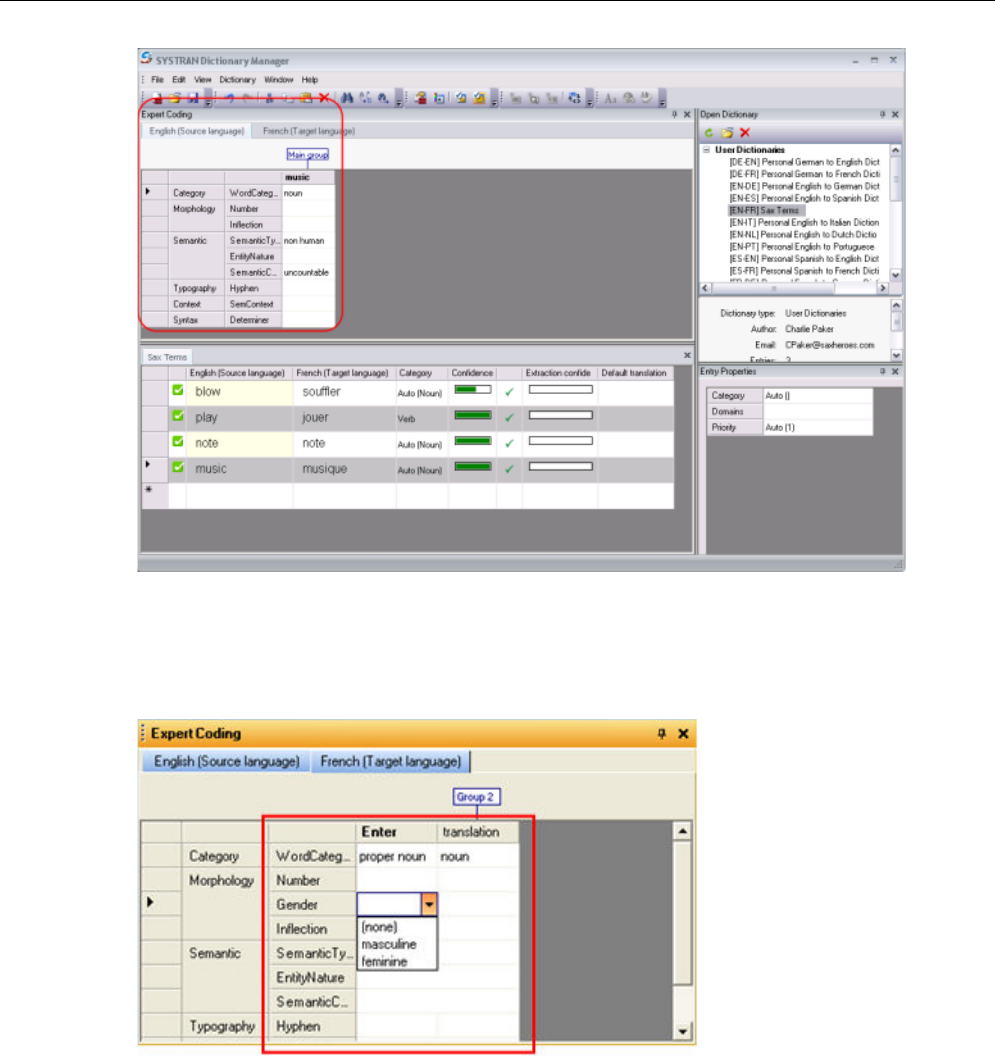
Task: Close the Sax Terms dictionary tab
Action: [x=687, y=356]
